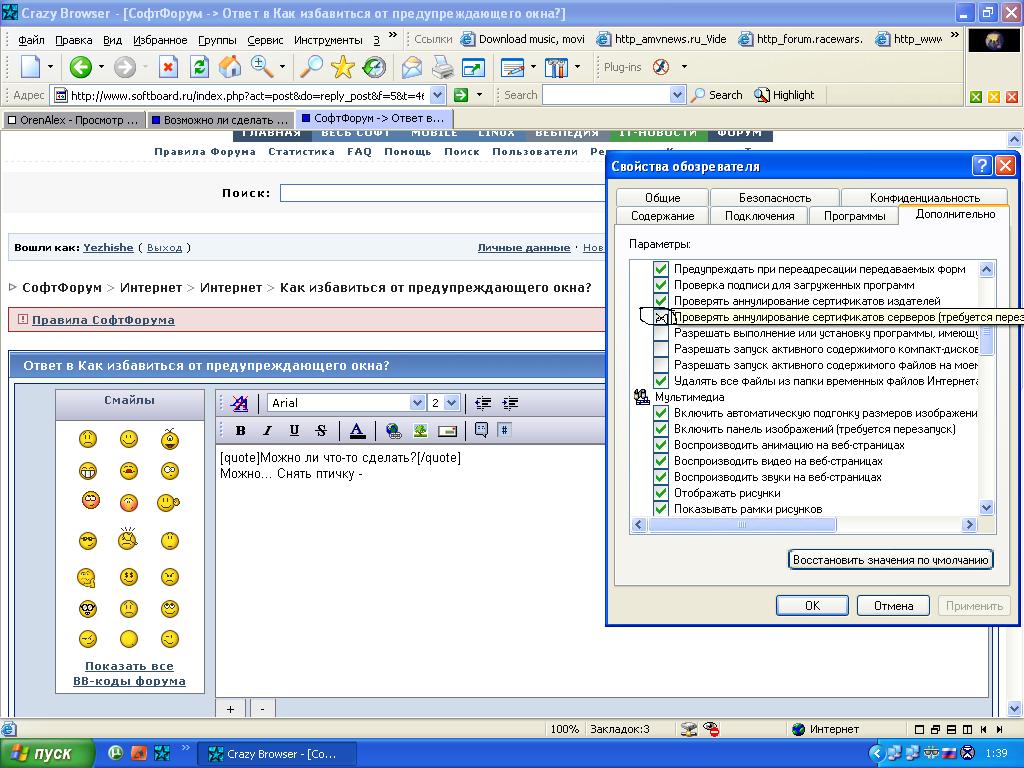
Task: Click the Yezhishe username link
Action: pos(108,248)
